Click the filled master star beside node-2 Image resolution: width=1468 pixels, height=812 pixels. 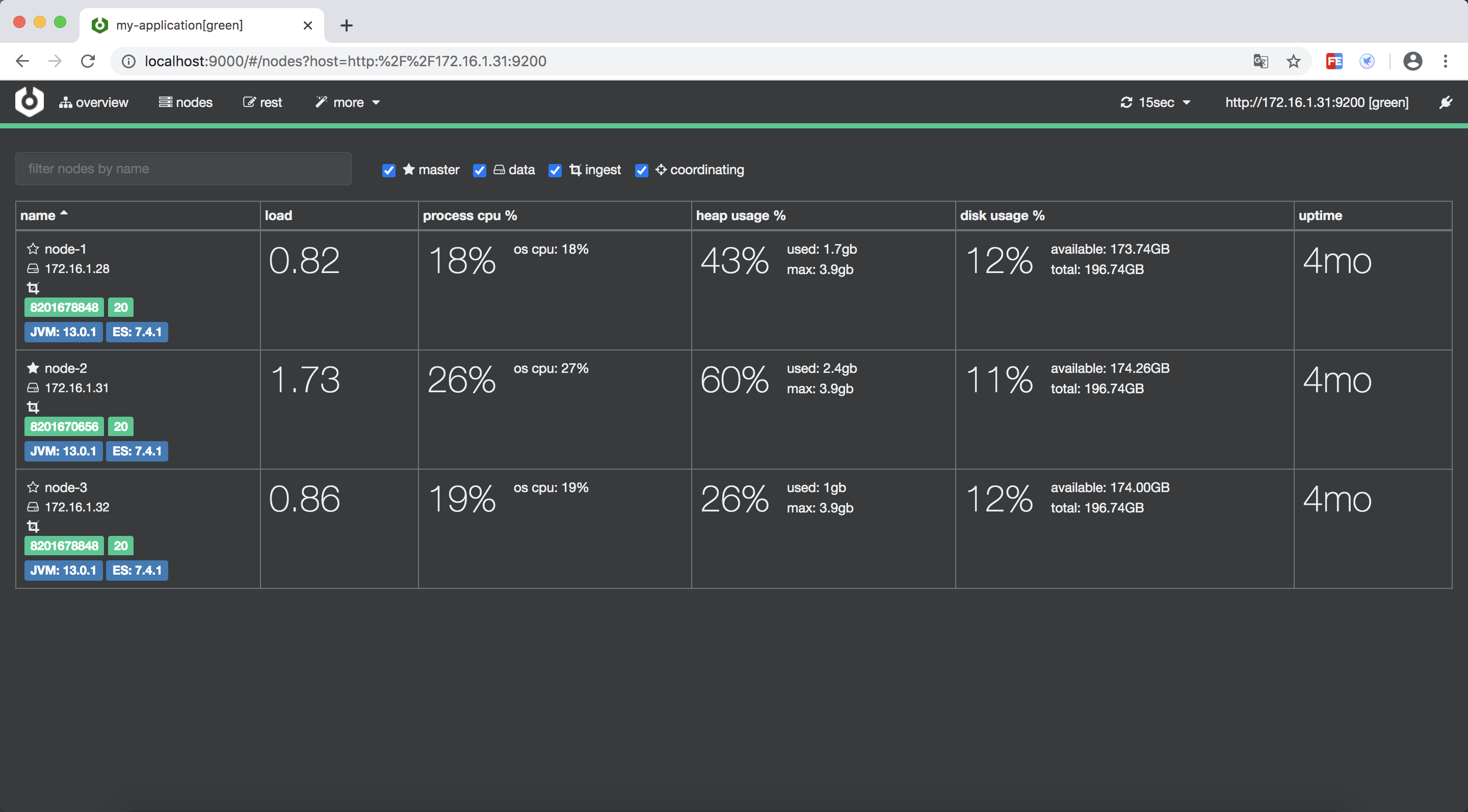[x=33, y=368]
